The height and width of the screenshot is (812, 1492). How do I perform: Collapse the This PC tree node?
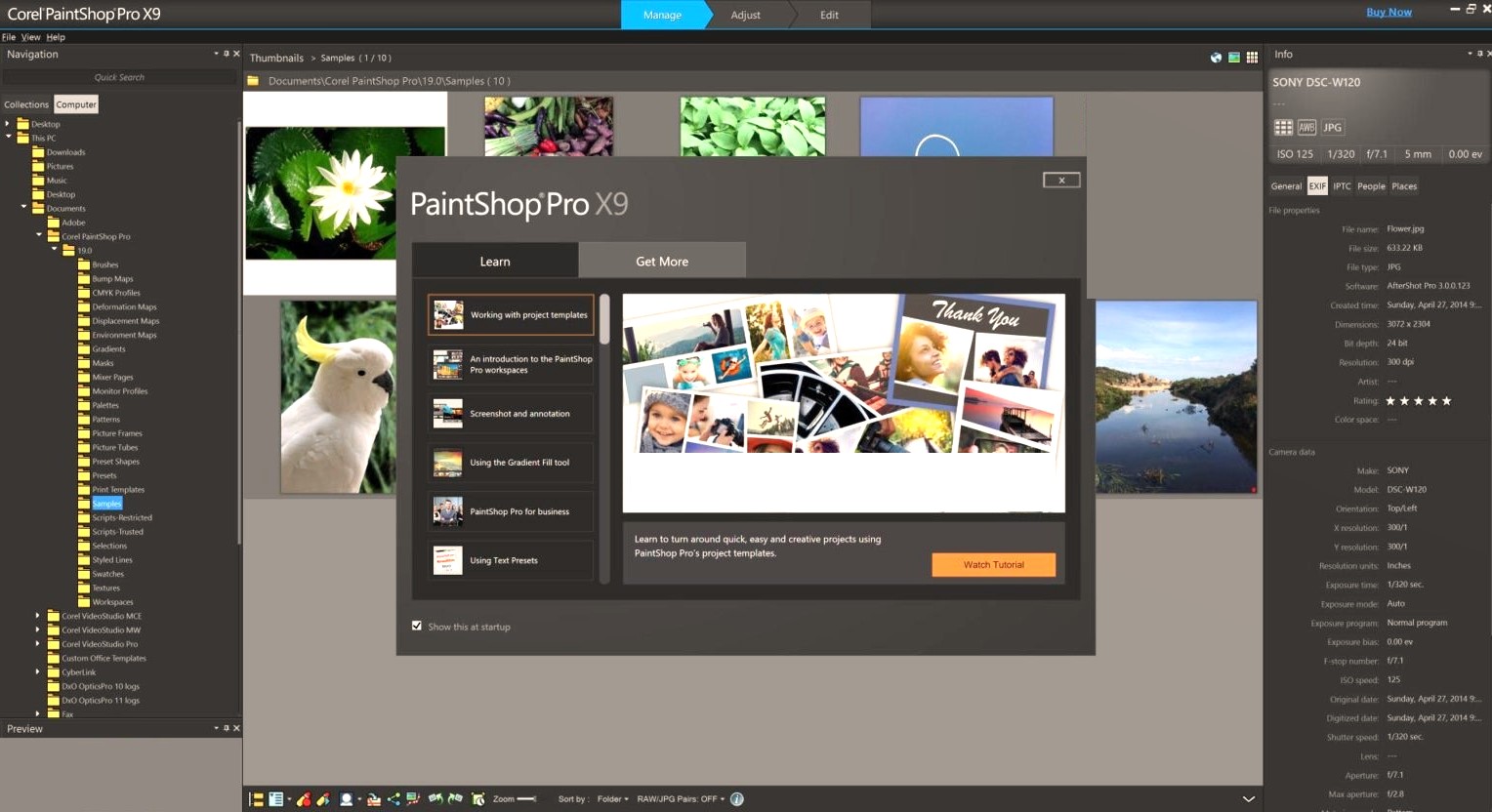coord(8,138)
